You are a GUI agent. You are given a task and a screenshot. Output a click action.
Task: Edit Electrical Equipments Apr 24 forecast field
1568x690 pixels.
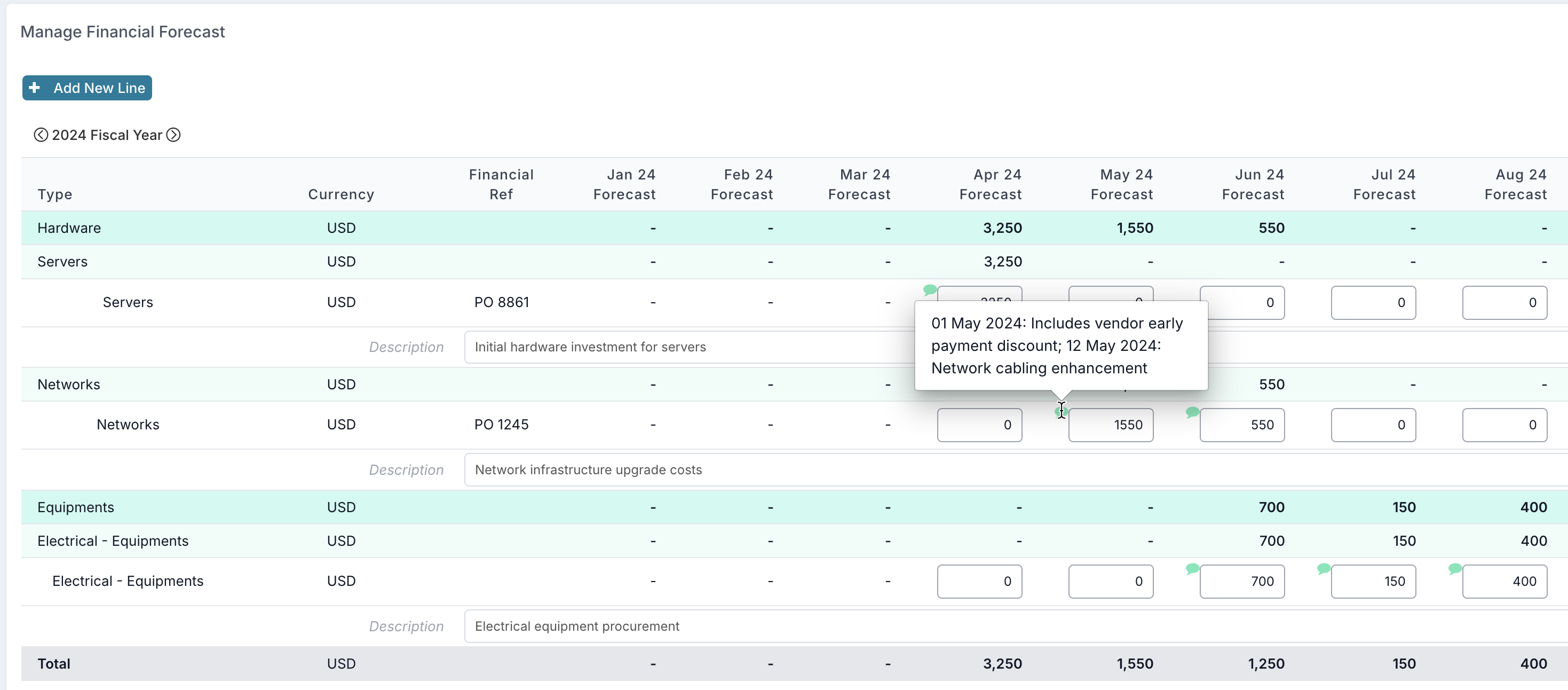point(979,582)
